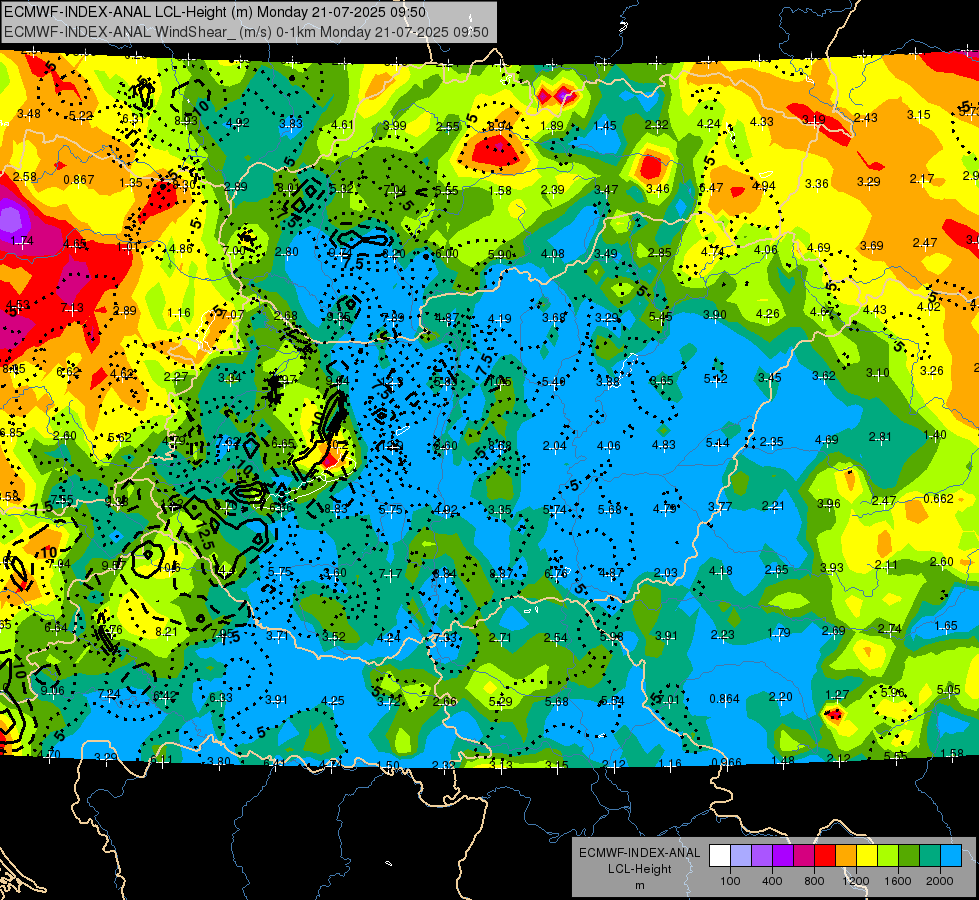This screenshot has height=900, width=979.
Task: Click the lime green legend swatch
Action: 888,856
